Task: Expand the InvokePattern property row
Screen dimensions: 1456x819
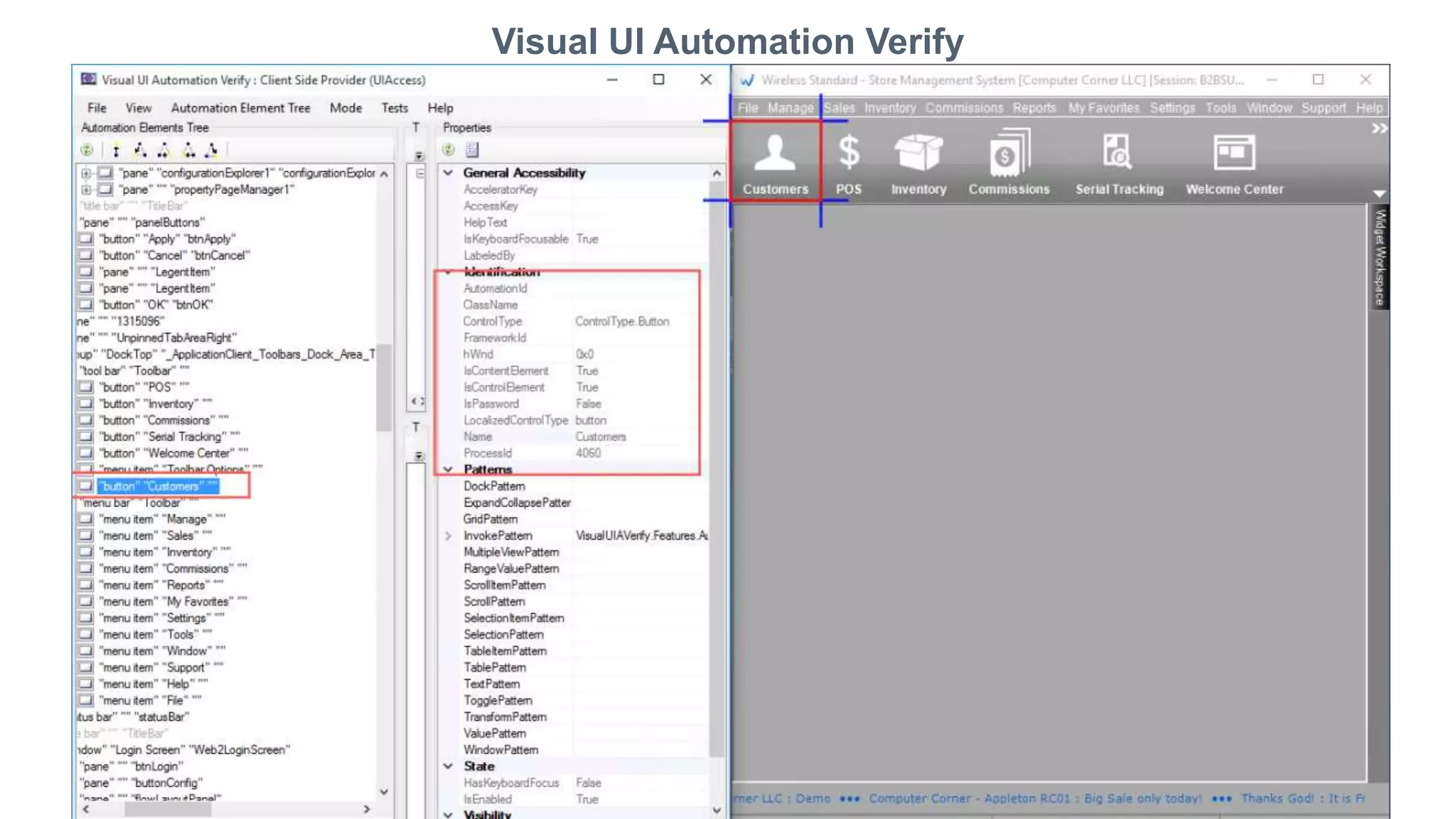Action: pyautogui.click(x=448, y=535)
